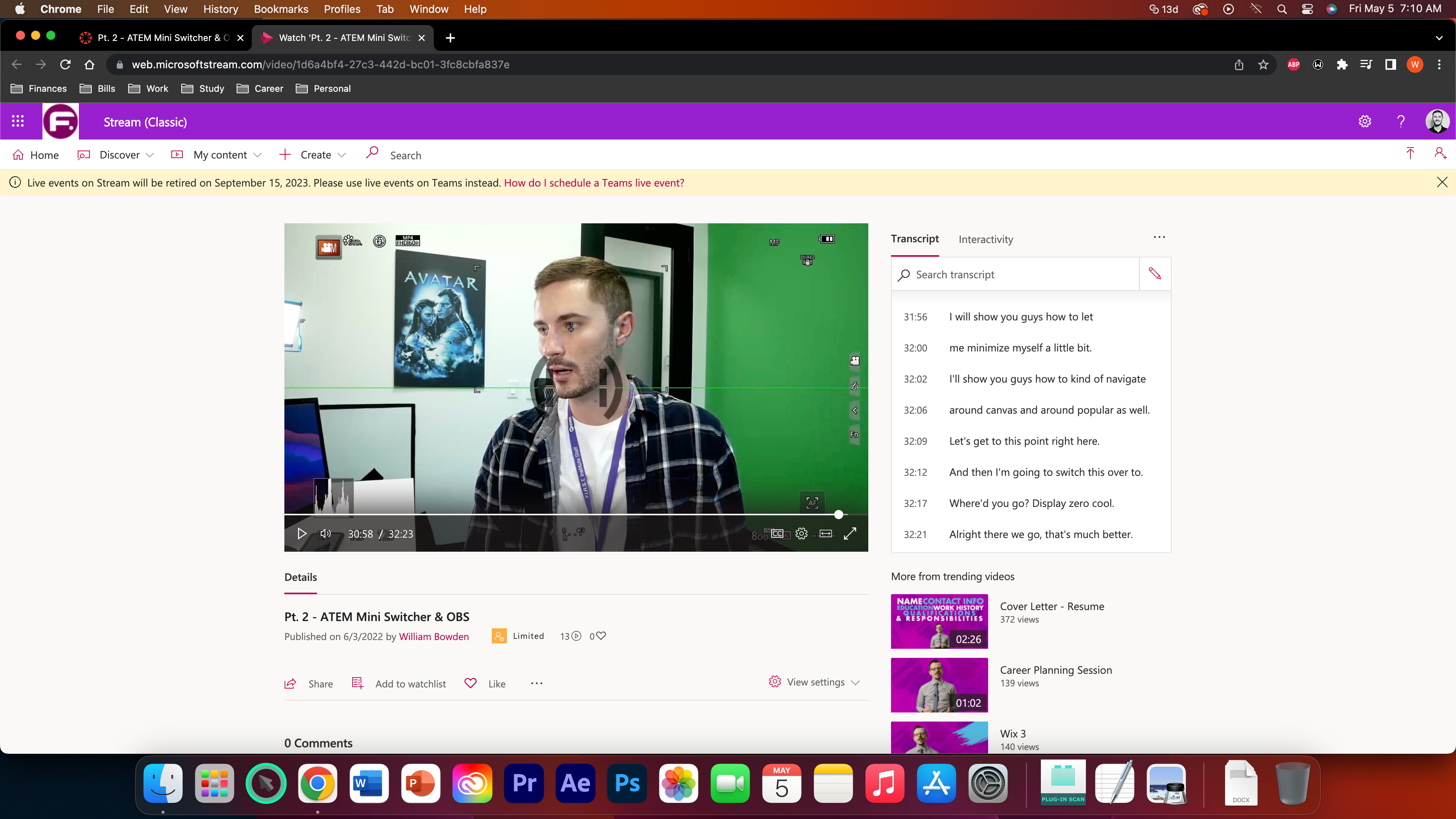Open Cover Letter - Resume video thumbnail
1456x819 pixels.
pos(940,621)
